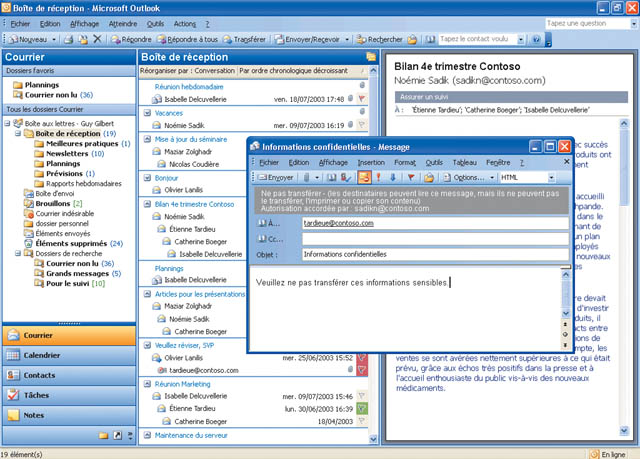Image resolution: width=640 pixels, height=459 pixels.
Task: Click the Cc... button
Action: [x=270, y=239]
